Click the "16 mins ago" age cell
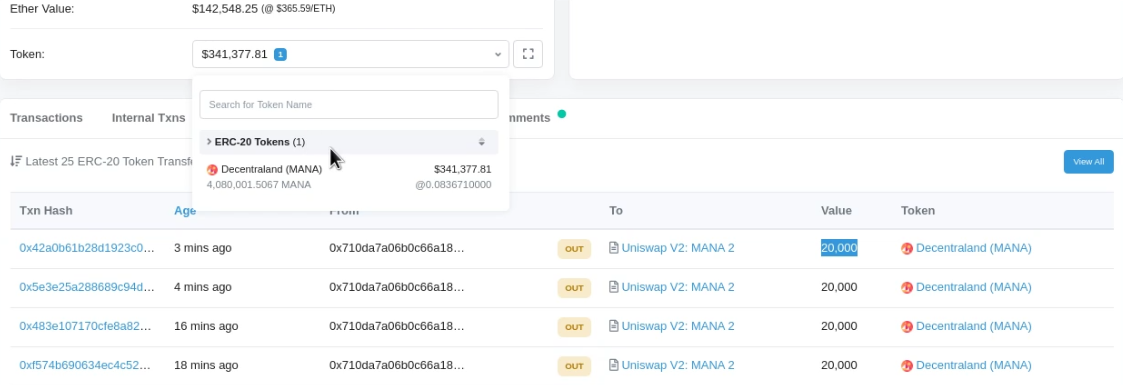1123x385 pixels. 206,326
